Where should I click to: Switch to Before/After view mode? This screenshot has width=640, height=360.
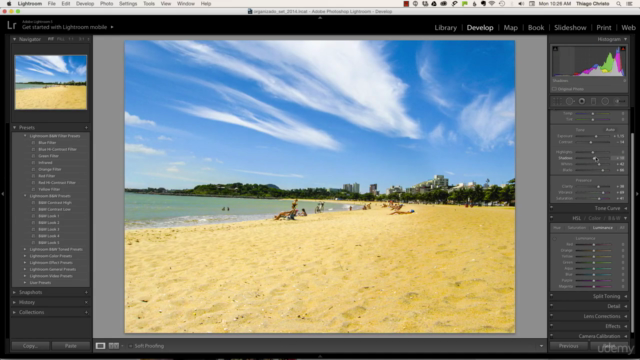point(113,346)
